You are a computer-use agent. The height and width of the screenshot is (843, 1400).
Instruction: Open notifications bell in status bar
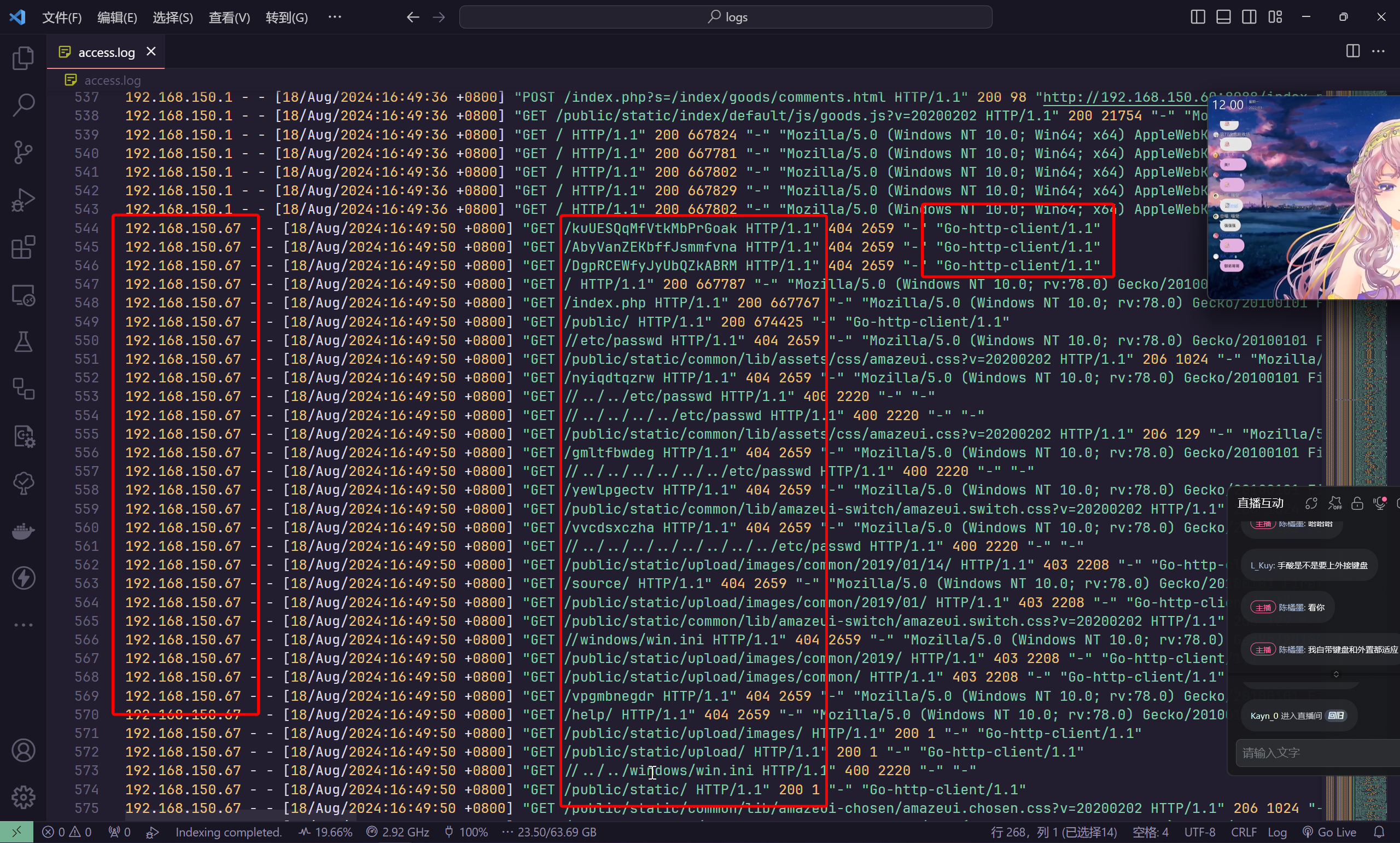pos(1379,832)
